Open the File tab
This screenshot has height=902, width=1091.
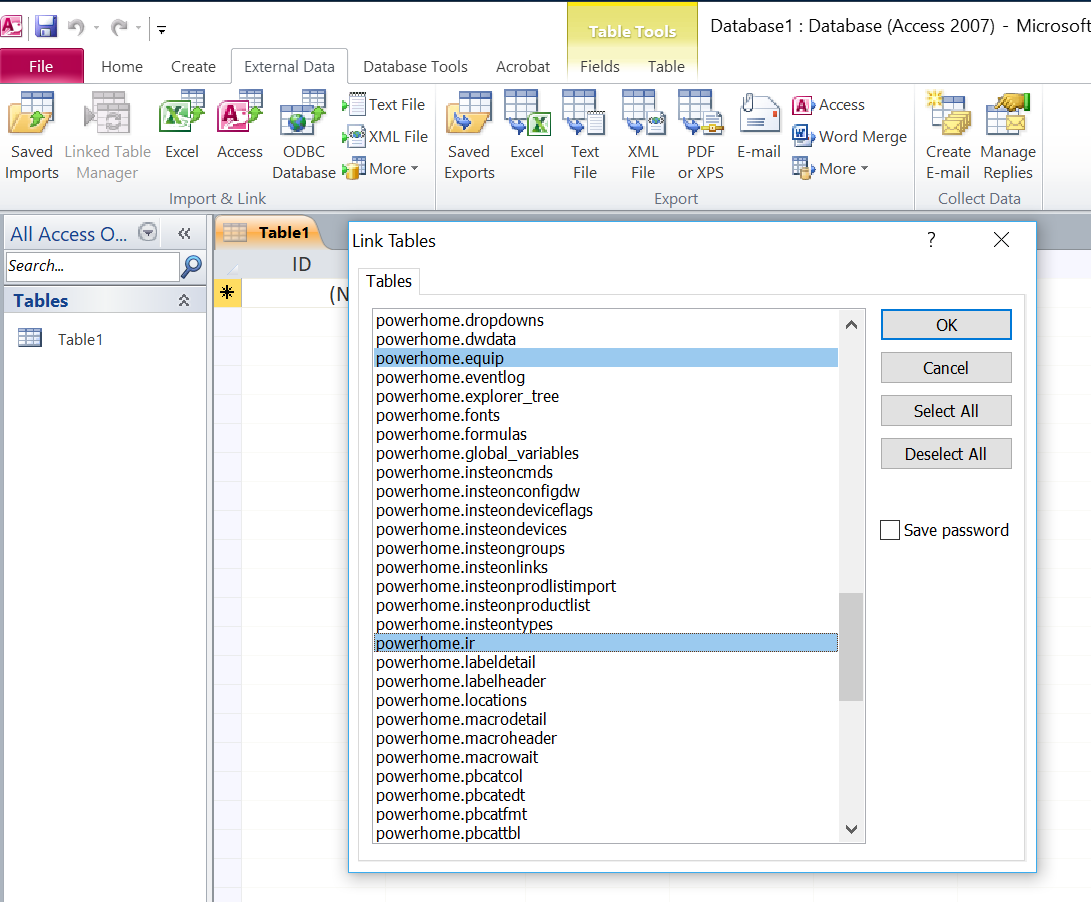[x=41, y=66]
